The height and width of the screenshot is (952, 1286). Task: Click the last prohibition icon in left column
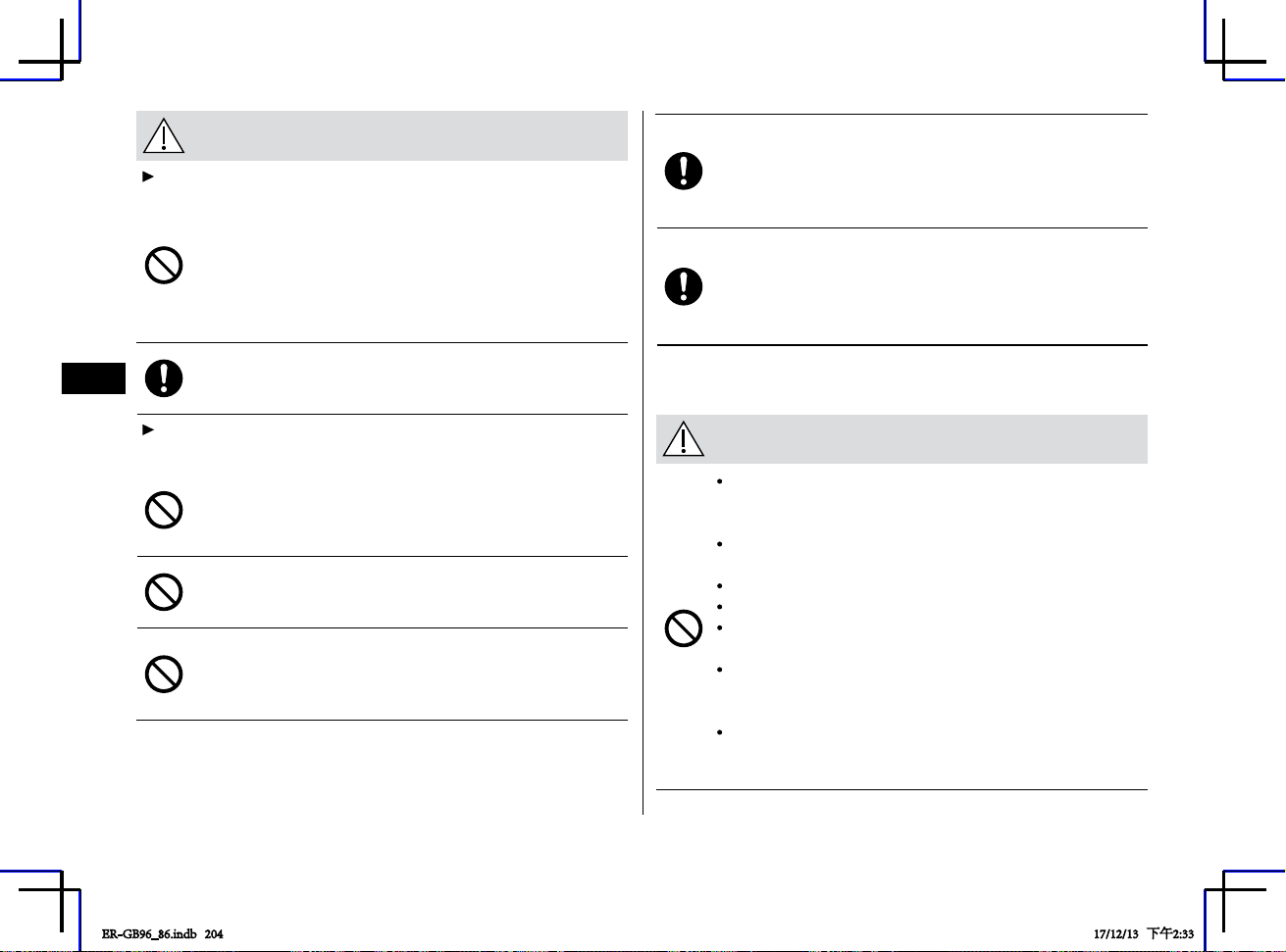[x=164, y=674]
